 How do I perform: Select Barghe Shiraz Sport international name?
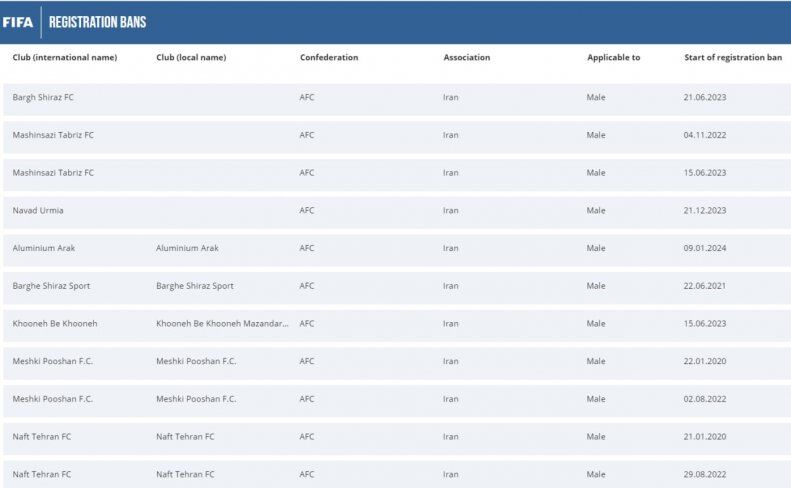(x=51, y=286)
